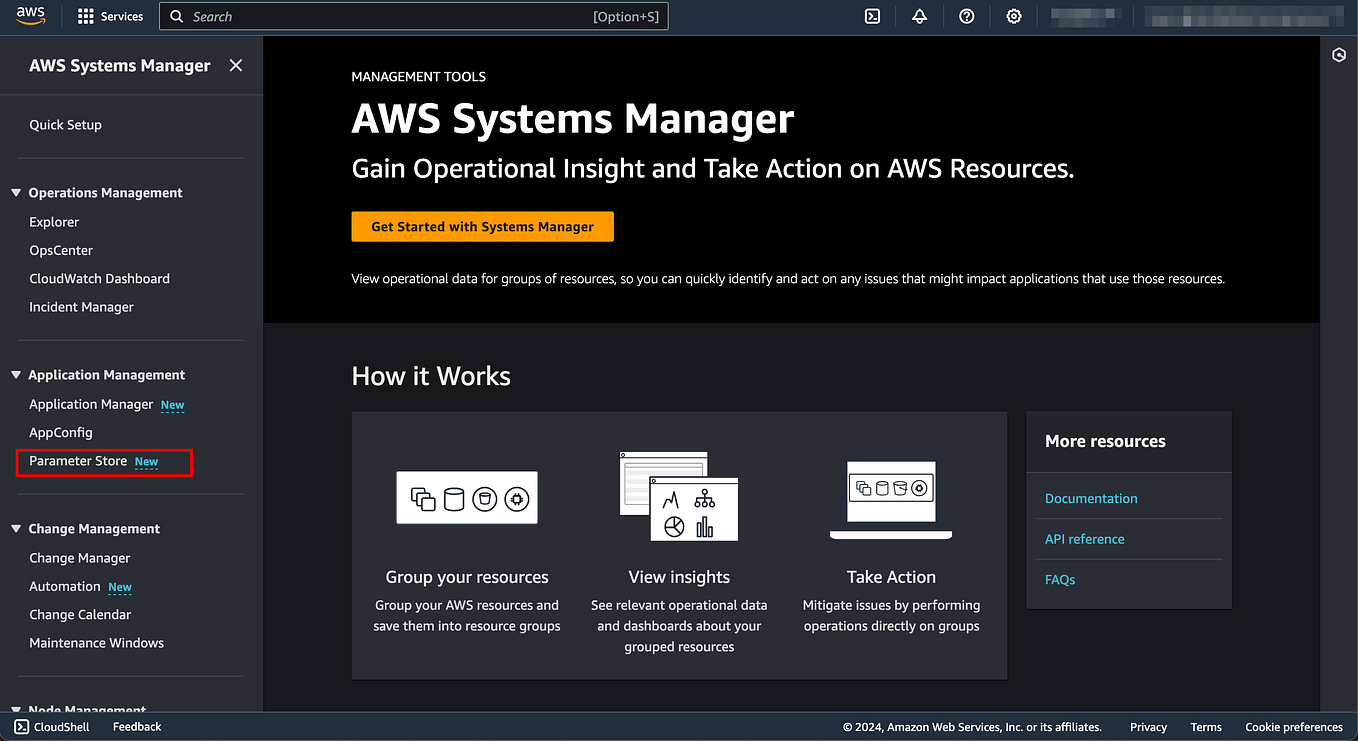Image resolution: width=1358 pixels, height=741 pixels.
Task: Navigate to Incident Manager
Action: pos(81,306)
